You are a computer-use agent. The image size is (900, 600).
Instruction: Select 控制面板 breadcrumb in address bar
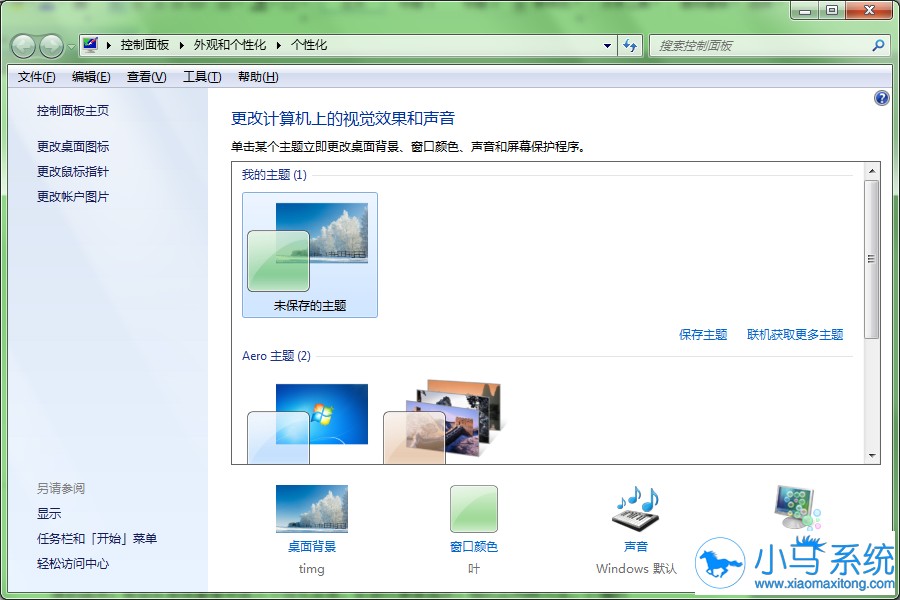[x=145, y=45]
